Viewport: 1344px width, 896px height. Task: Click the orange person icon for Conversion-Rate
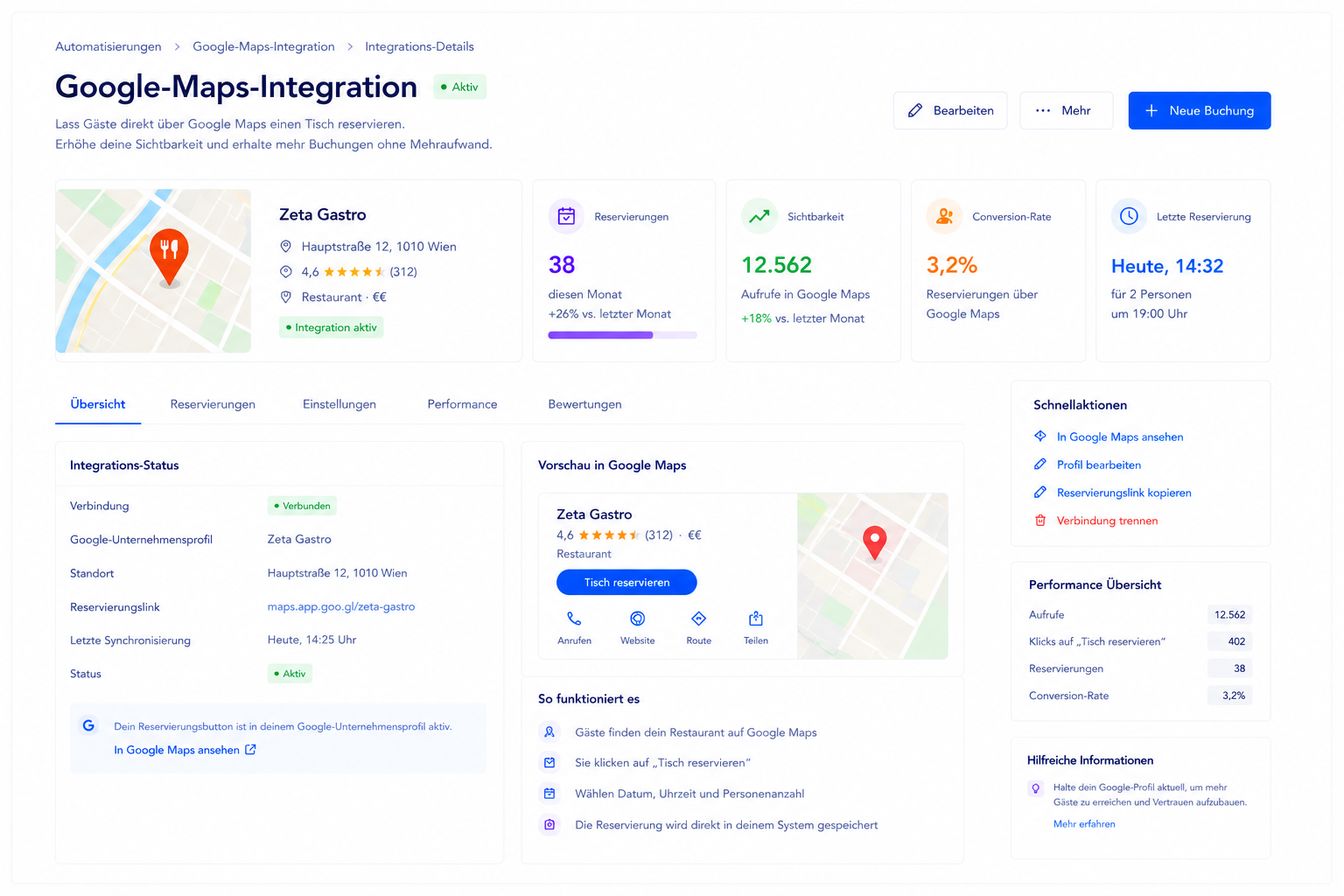pyautogui.click(x=945, y=216)
